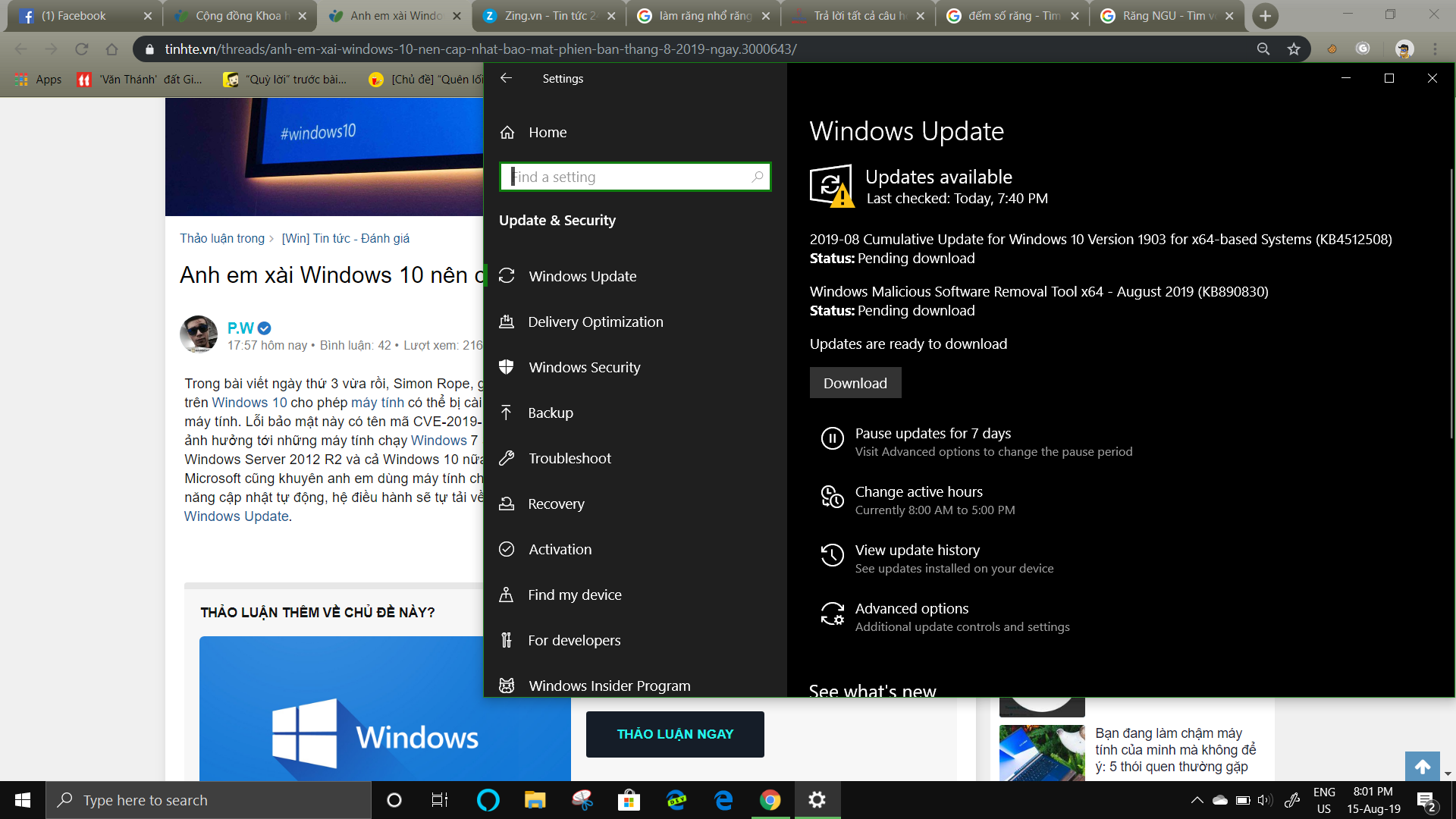The height and width of the screenshot is (819, 1456).
Task: Open Chrome three-dot menu
Action: click(x=1435, y=49)
